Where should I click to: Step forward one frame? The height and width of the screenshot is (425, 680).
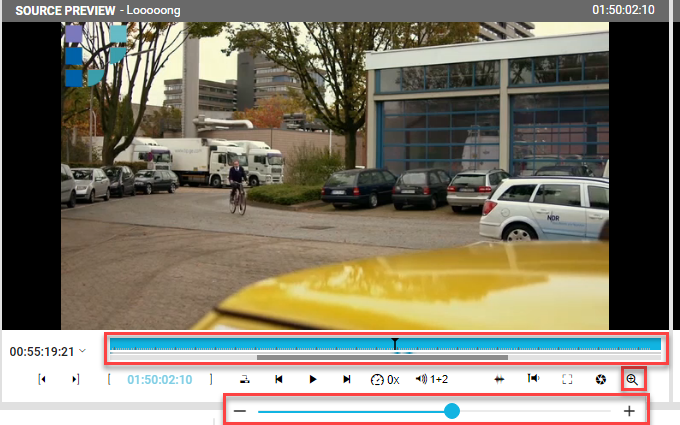(x=347, y=380)
